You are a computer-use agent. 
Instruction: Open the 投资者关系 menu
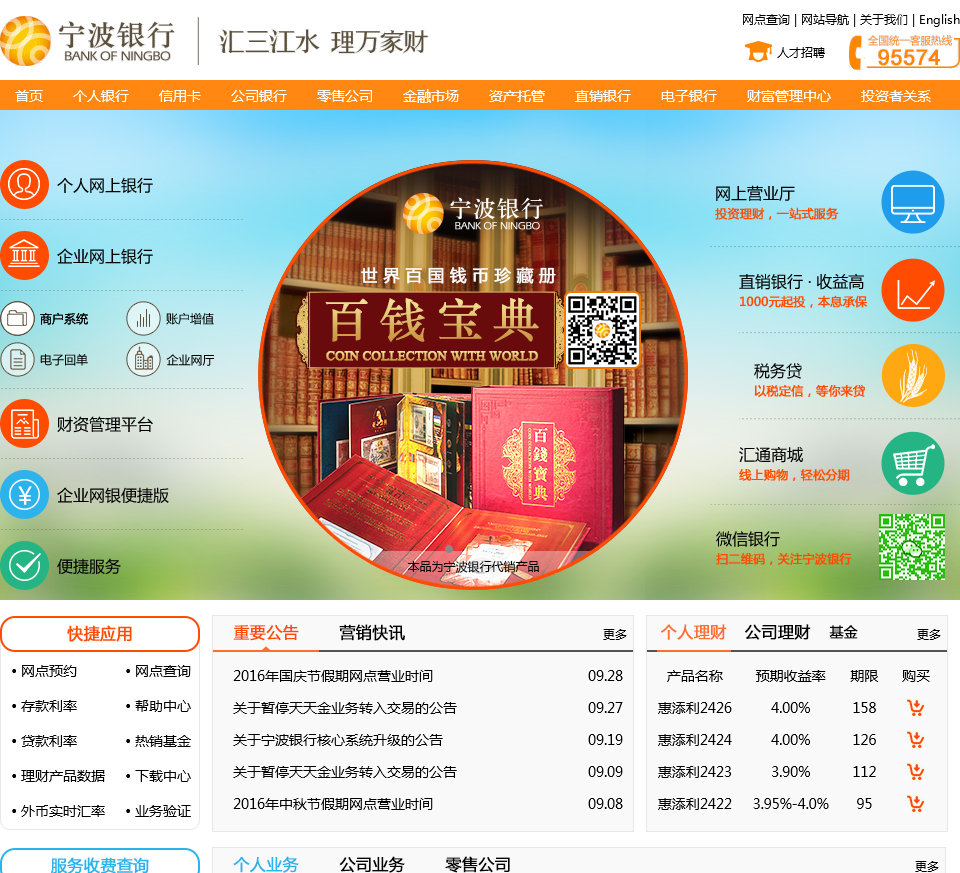896,96
